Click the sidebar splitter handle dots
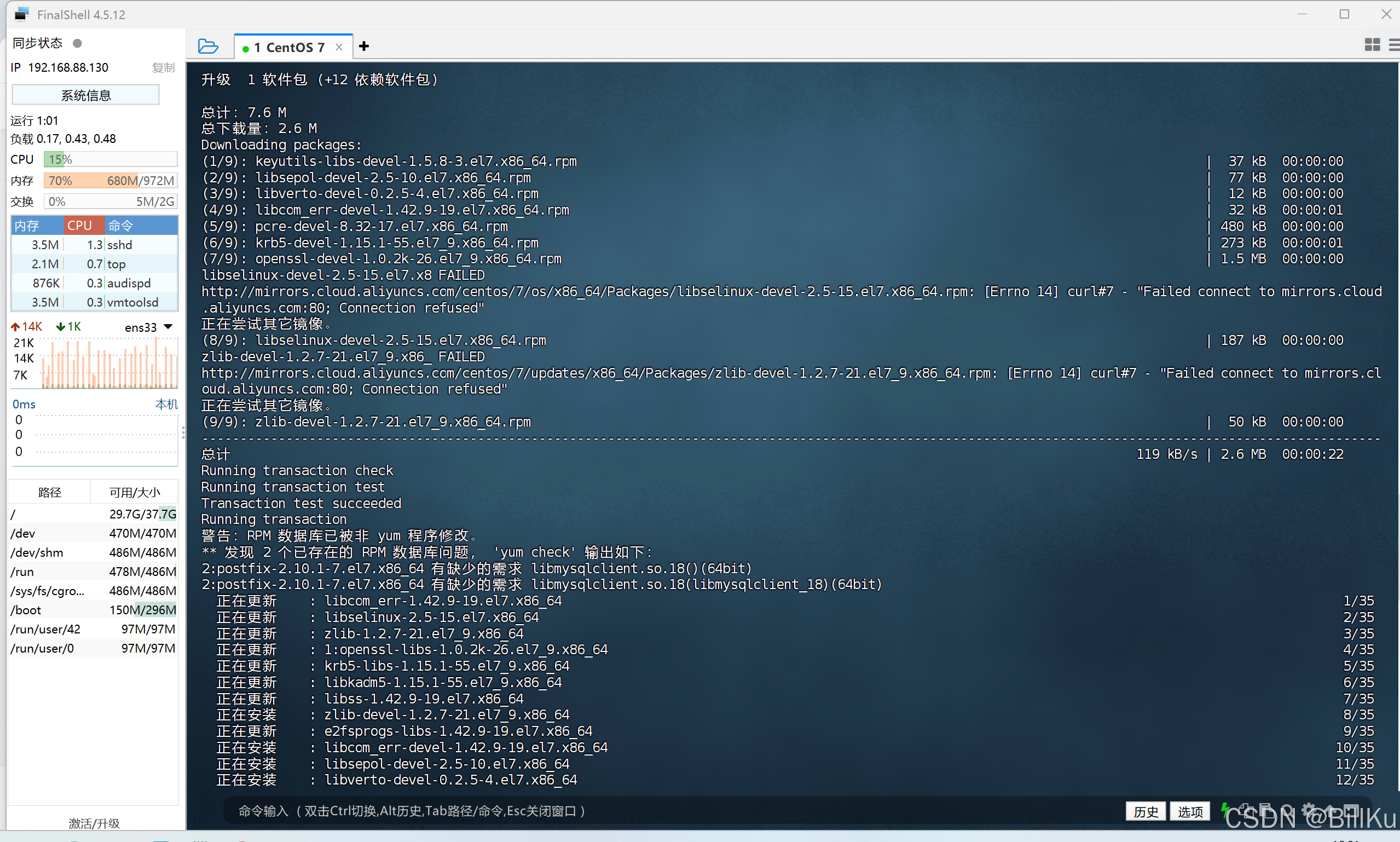This screenshot has width=1400, height=842. 183,433
